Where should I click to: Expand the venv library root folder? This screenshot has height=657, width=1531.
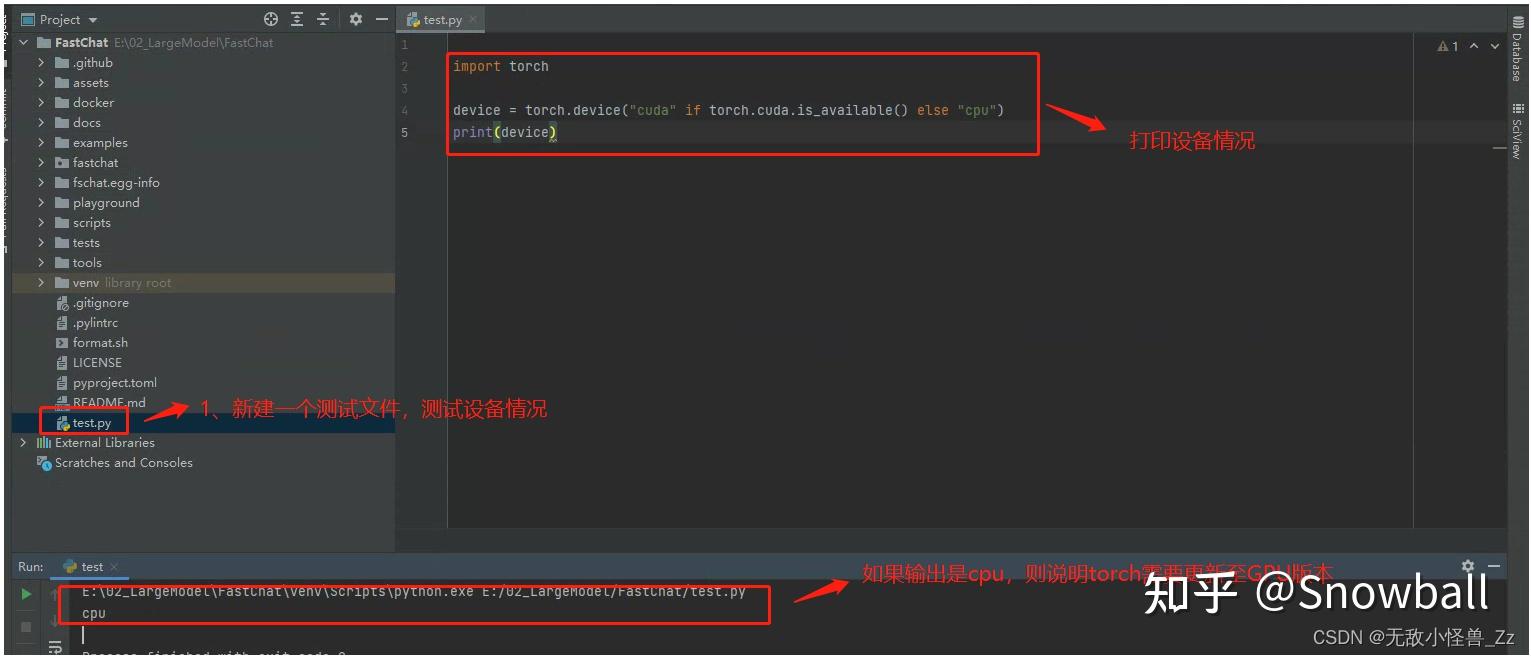tap(40, 282)
